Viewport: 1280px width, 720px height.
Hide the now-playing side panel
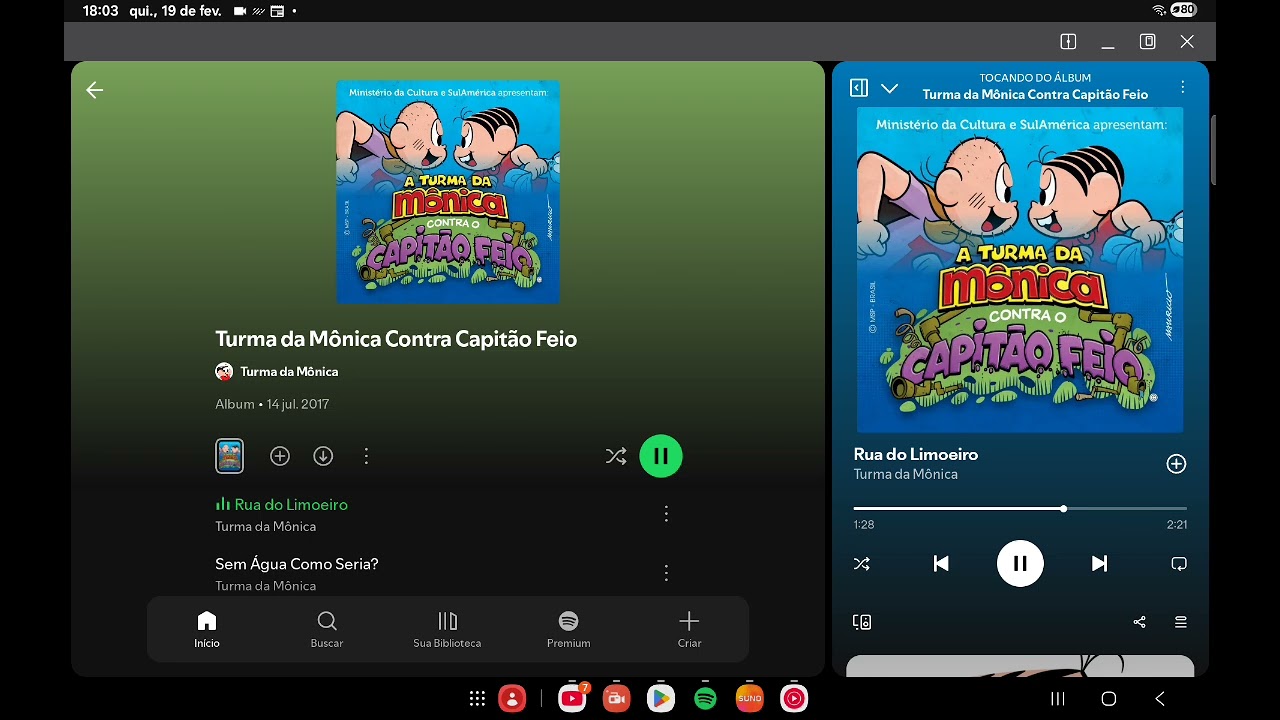click(859, 88)
